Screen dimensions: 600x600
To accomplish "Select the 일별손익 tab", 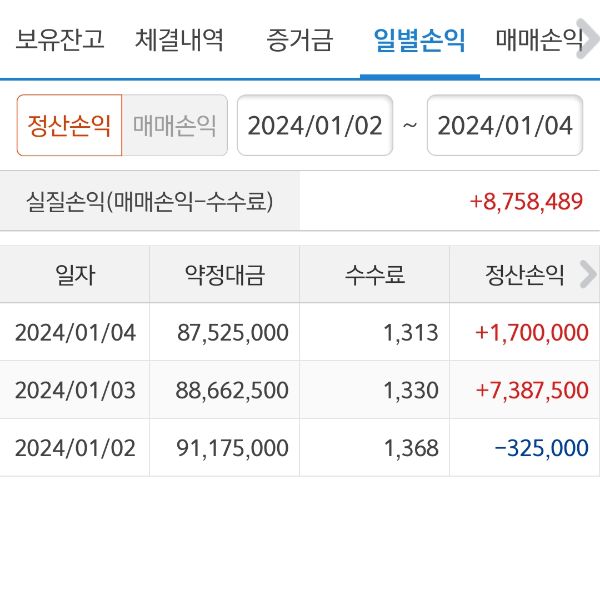I will click(419, 41).
